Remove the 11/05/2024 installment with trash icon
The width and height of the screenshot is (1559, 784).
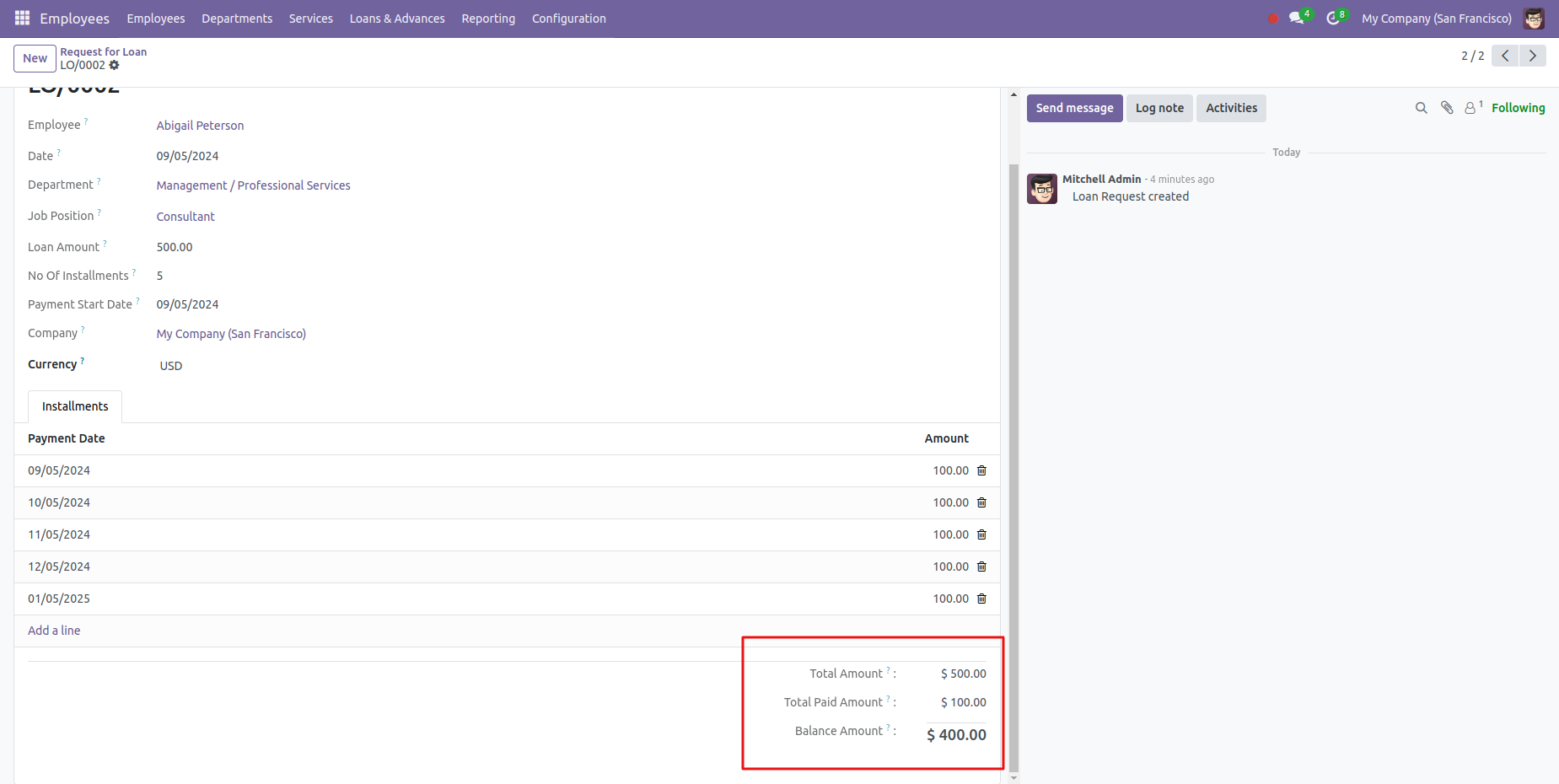click(x=981, y=534)
